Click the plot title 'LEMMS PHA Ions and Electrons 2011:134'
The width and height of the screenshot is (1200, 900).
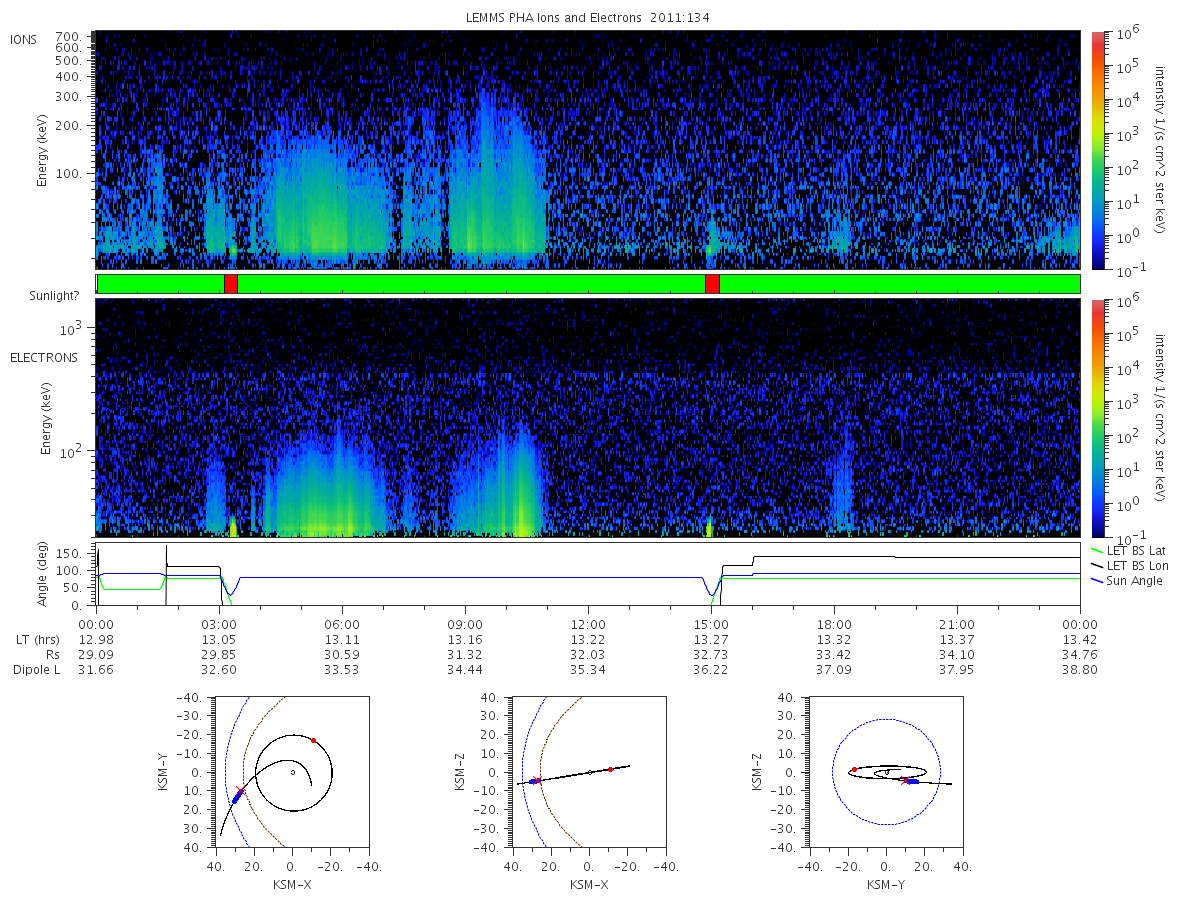(587, 18)
